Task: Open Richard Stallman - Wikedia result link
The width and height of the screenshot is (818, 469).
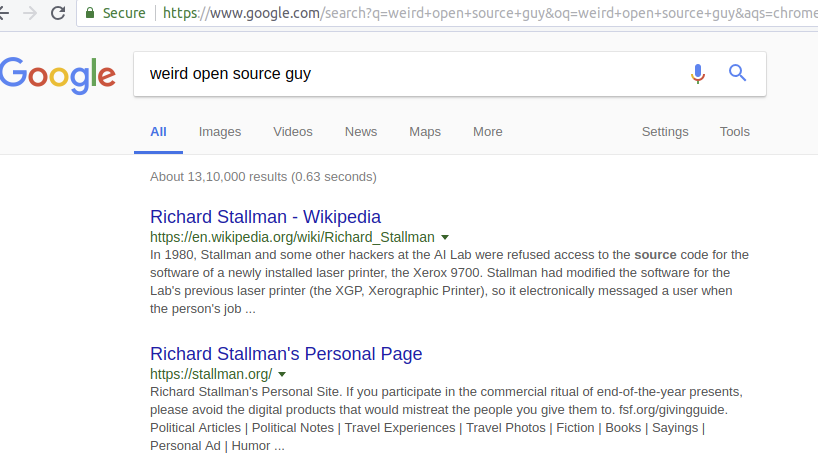Action: [x=265, y=216]
